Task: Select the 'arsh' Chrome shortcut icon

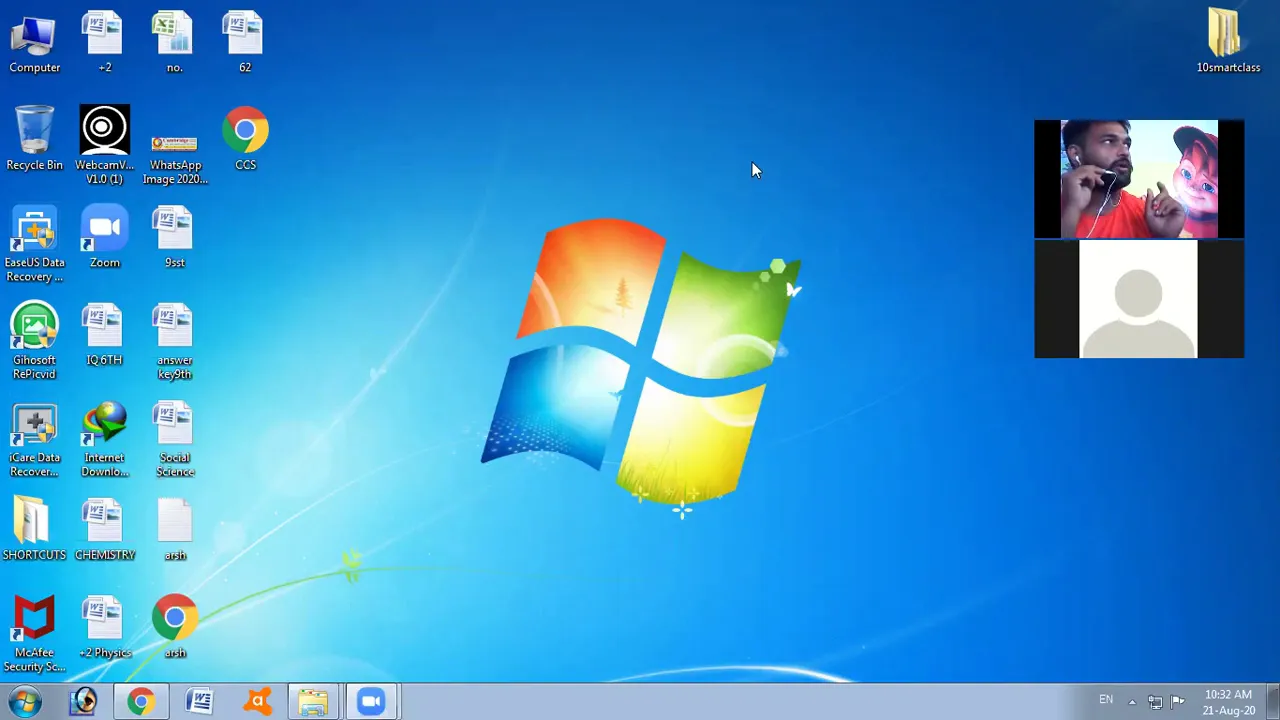Action: pos(174,628)
